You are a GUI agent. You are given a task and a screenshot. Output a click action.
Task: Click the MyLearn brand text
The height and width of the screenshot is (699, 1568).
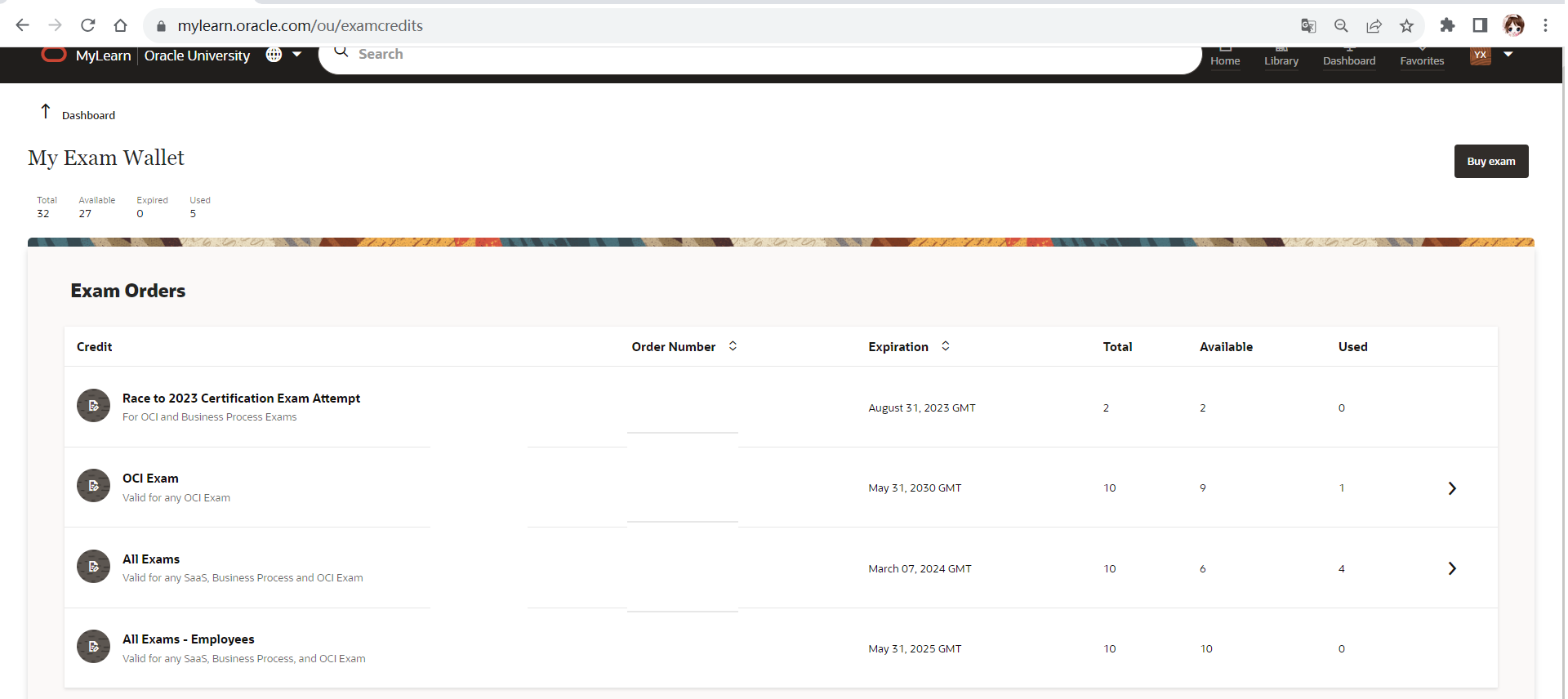click(x=103, y=56)
